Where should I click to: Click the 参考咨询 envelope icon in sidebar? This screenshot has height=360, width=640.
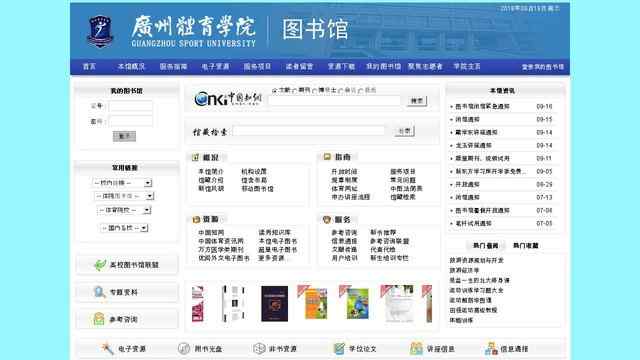point(99,319)
